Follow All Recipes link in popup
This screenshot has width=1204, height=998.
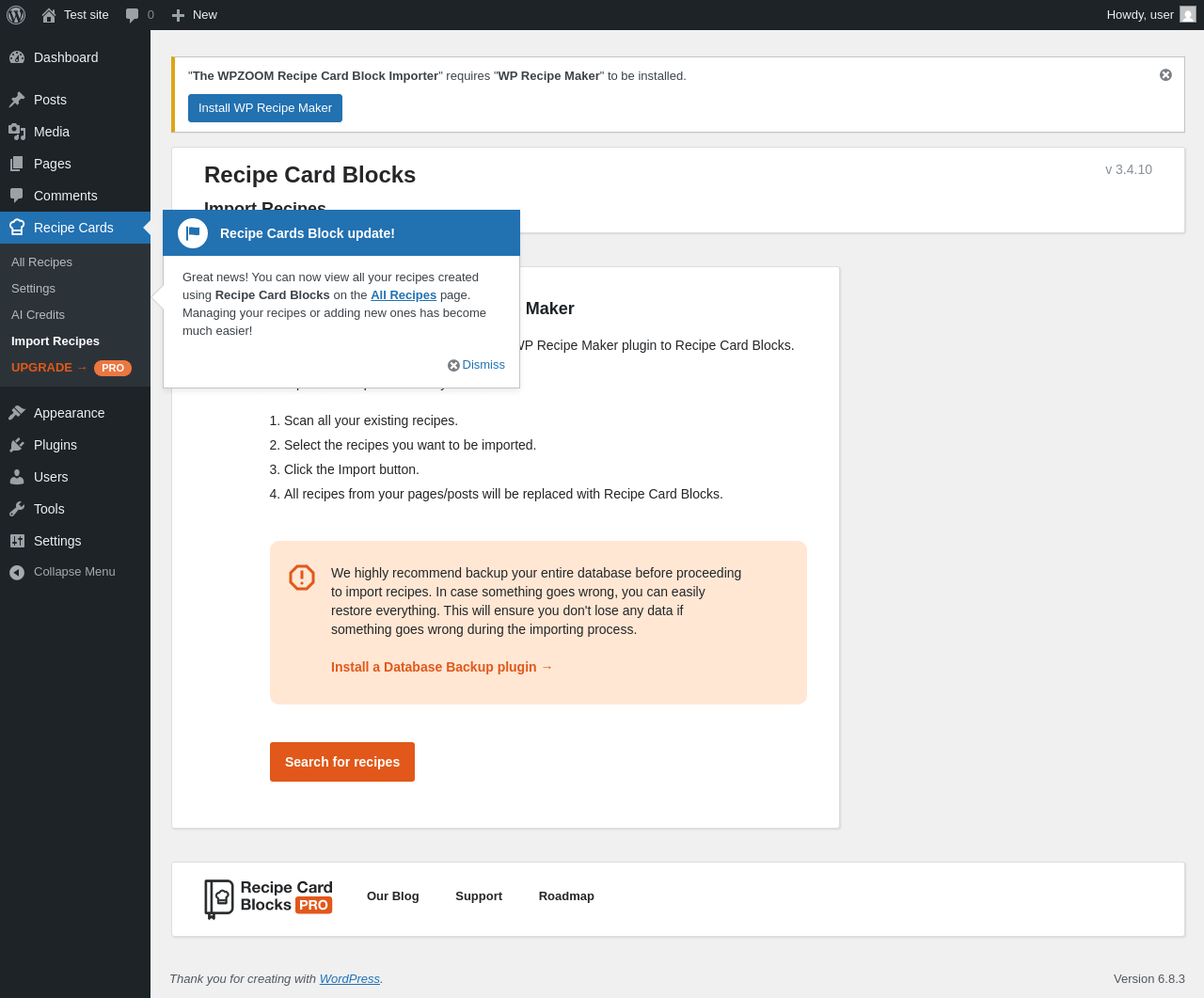point(404,295)
